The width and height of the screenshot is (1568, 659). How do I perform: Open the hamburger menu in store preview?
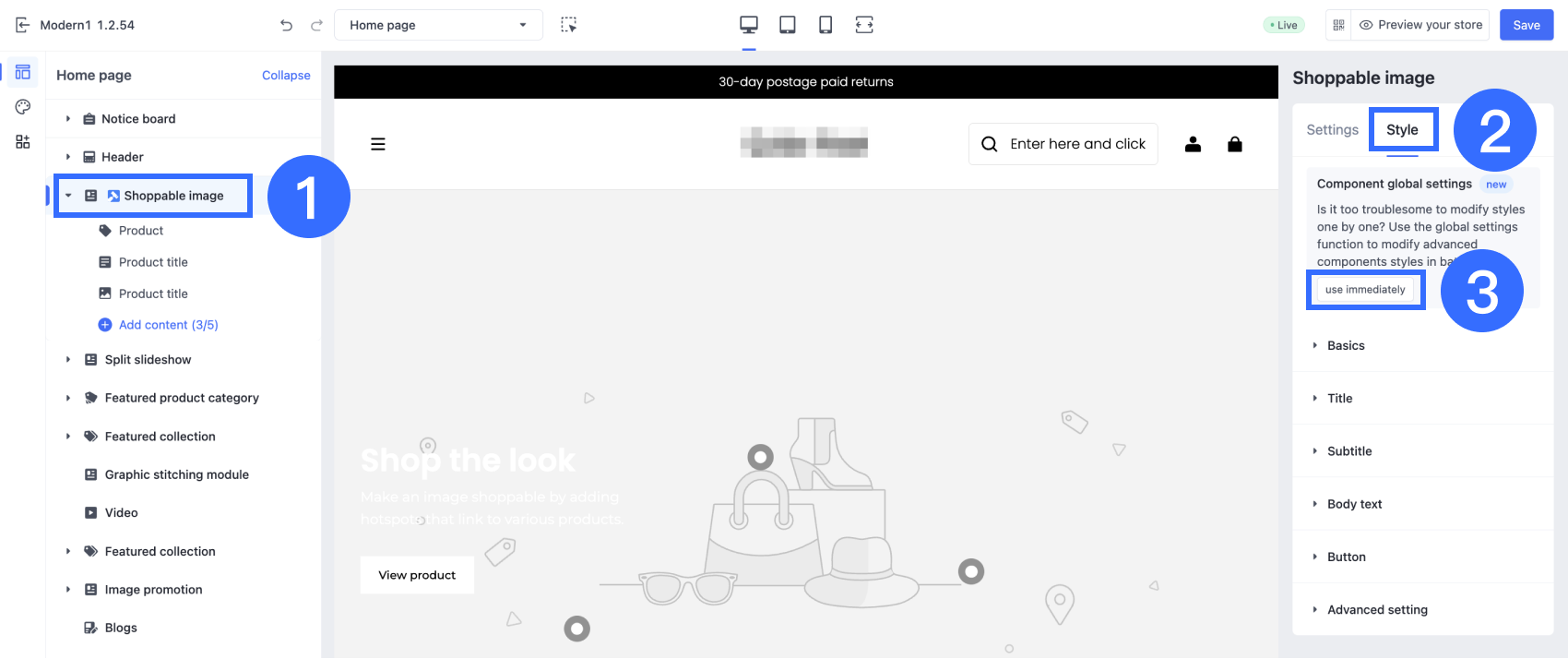pyautogui.click(x=378, y=144)
